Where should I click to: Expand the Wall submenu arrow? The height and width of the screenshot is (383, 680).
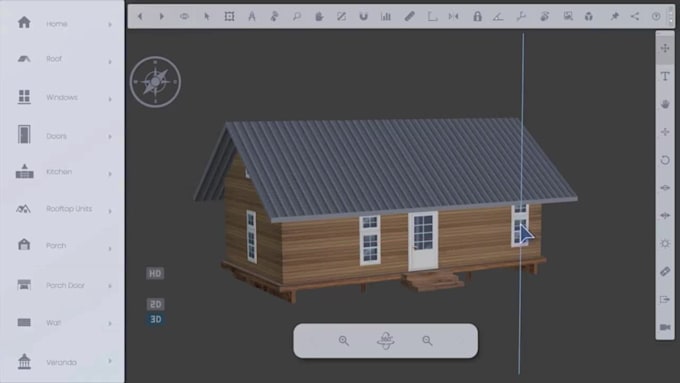coord(110,323)
